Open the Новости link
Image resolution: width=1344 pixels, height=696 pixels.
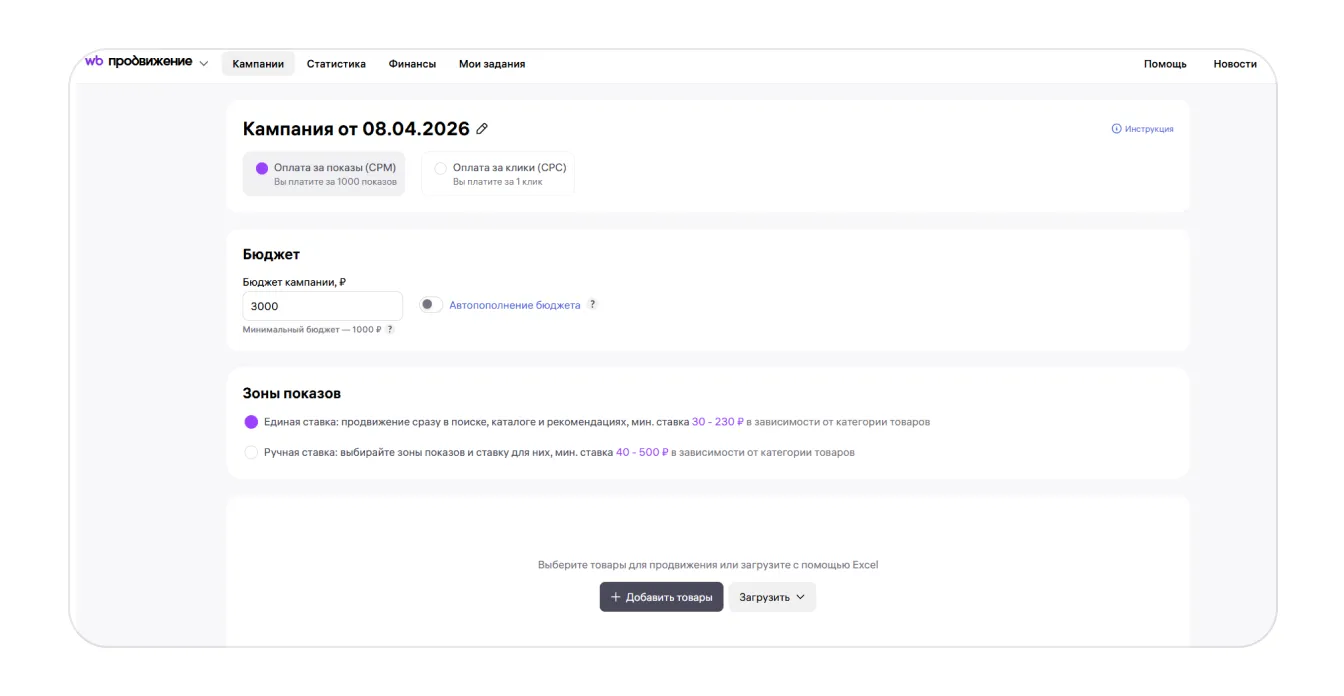click(x=1235, y=64)
